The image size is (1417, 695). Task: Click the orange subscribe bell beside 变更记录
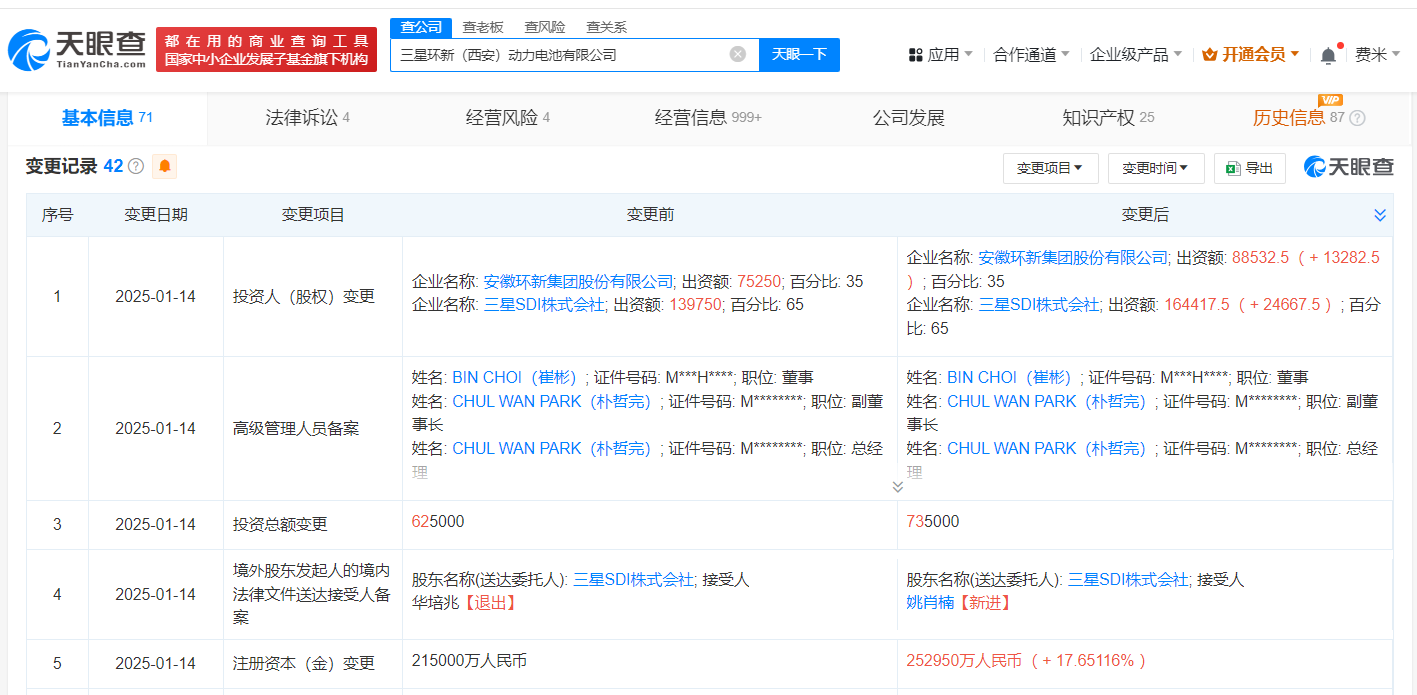pos(165,166)
